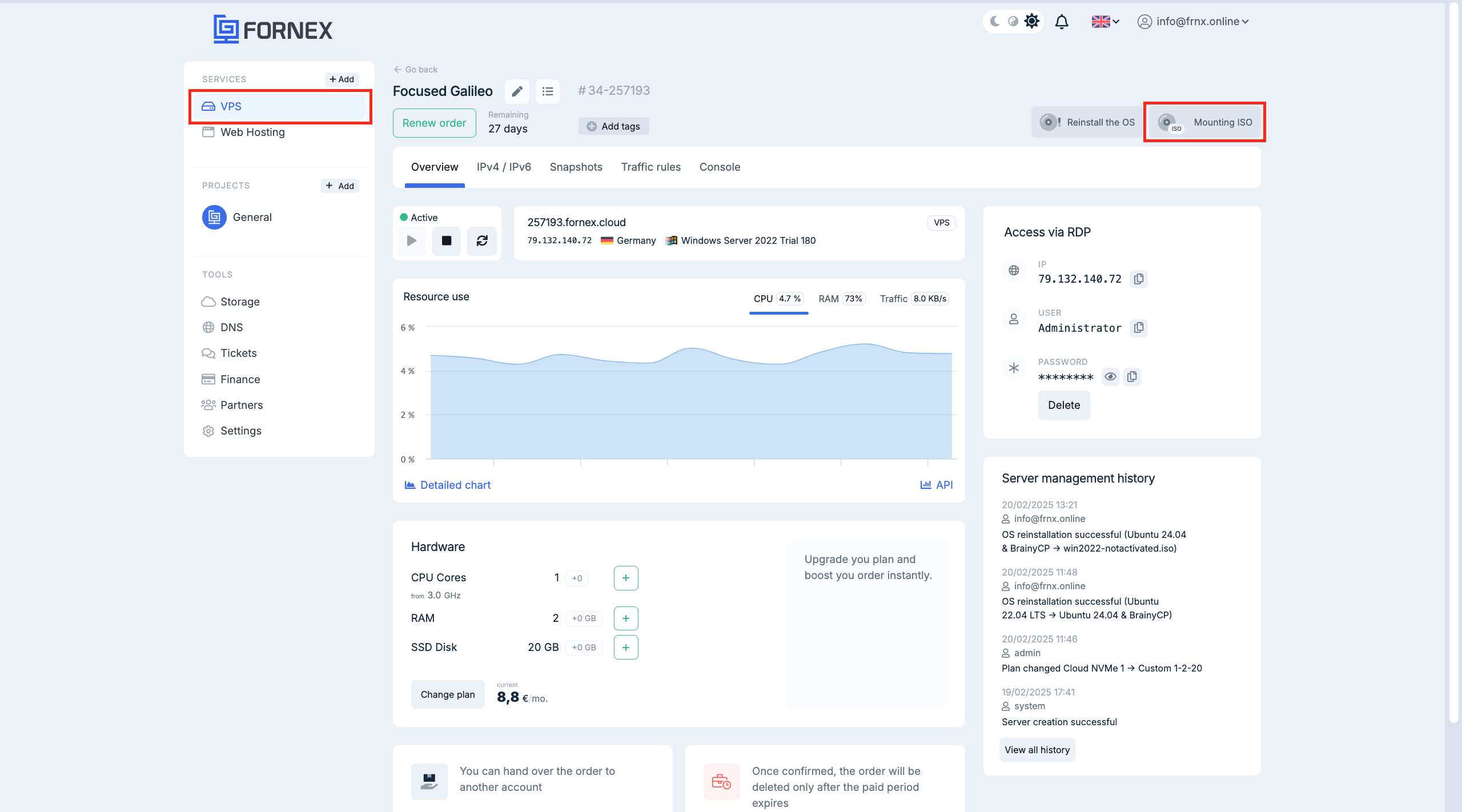
Task: Switch to Overview tab
Action: coord(435,167)
